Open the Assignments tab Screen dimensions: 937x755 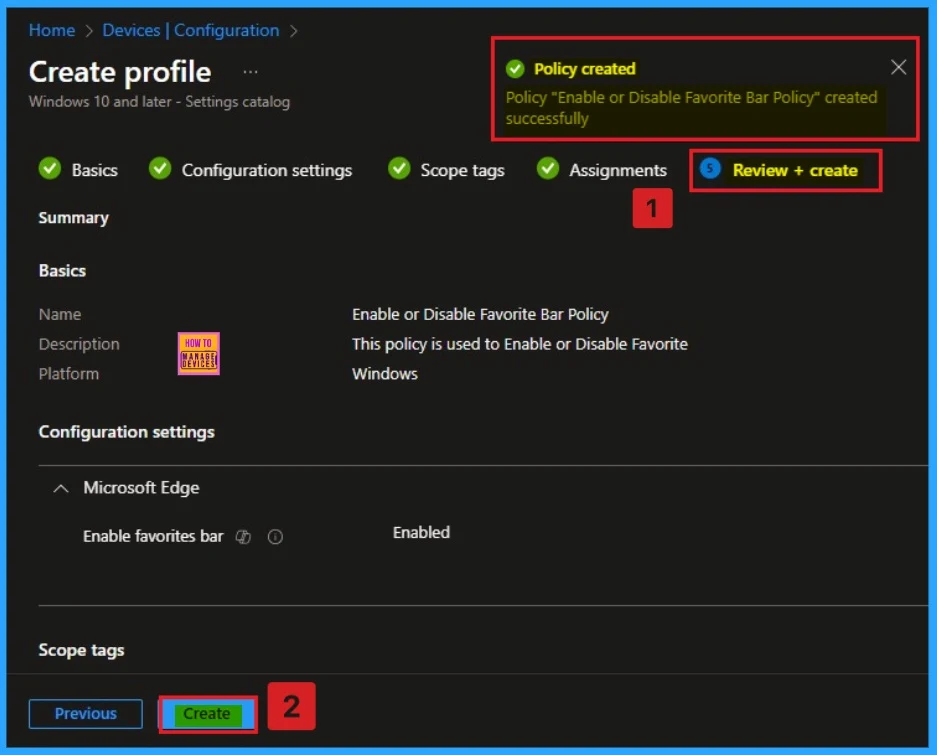pos(617,171)
